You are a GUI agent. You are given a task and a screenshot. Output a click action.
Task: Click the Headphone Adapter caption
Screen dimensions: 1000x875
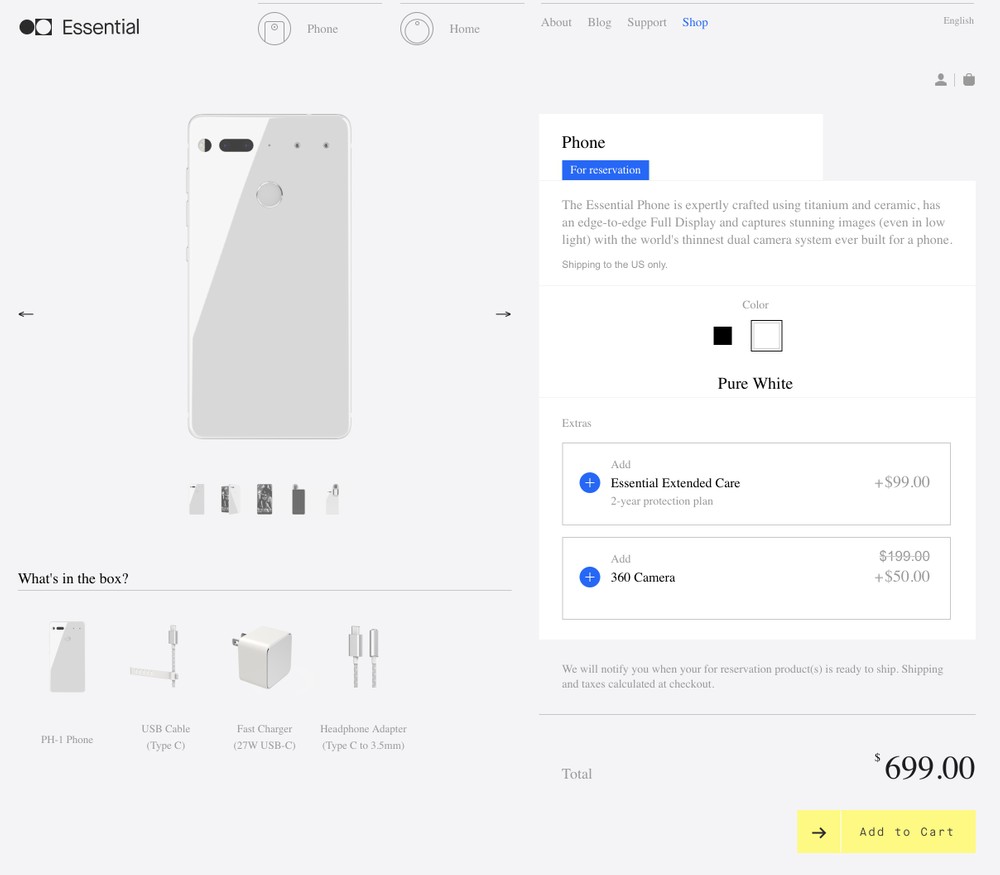pos(364,737)
